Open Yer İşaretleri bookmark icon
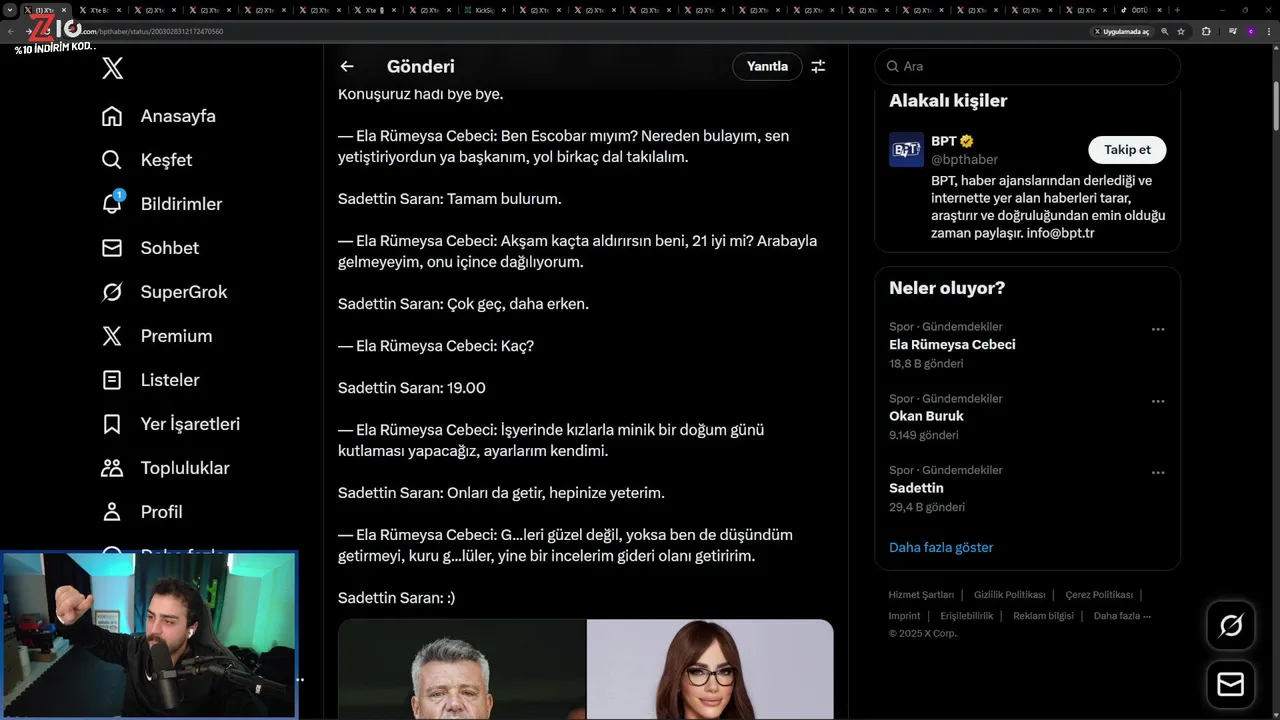 pyautogui.click(x=112, y=424)
